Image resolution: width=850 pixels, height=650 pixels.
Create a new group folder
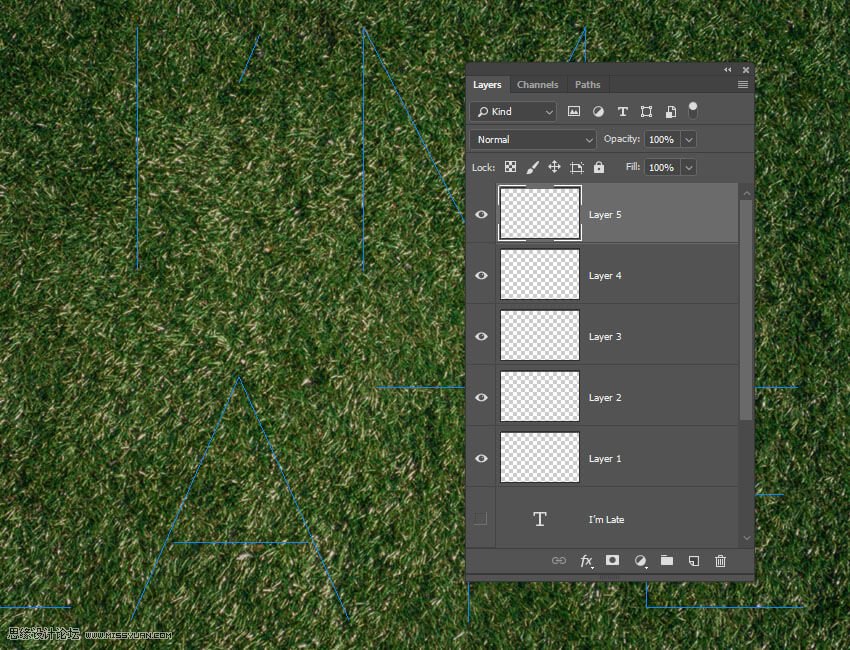click(x=667, y=561)
